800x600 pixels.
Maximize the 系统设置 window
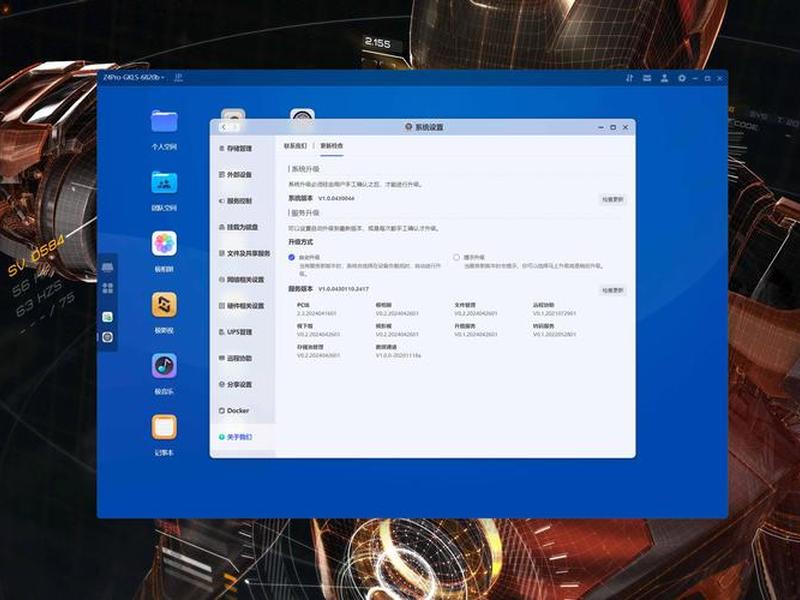(x=613, y=127)
